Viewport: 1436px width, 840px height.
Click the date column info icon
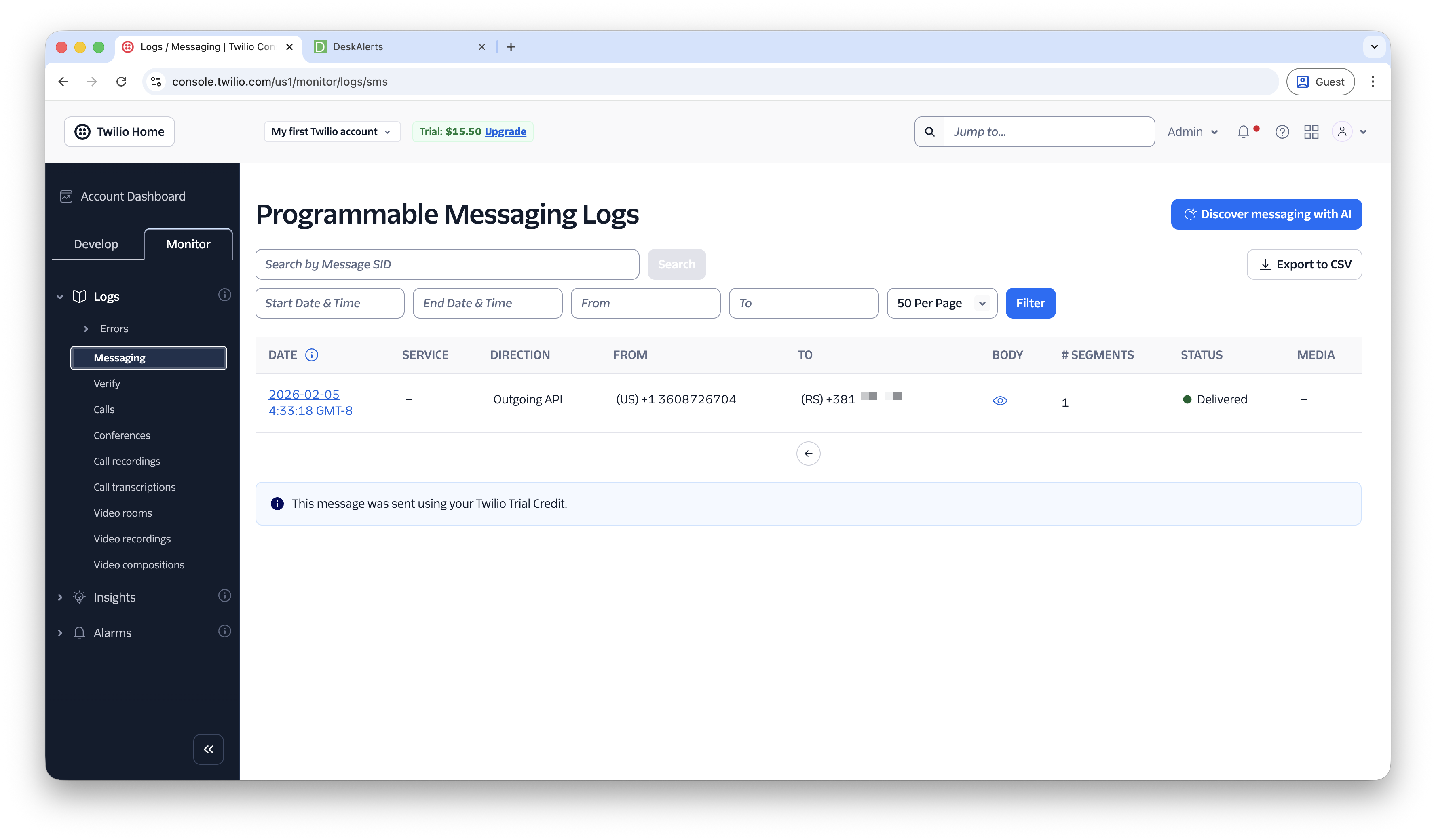click(x=312, y=355)
